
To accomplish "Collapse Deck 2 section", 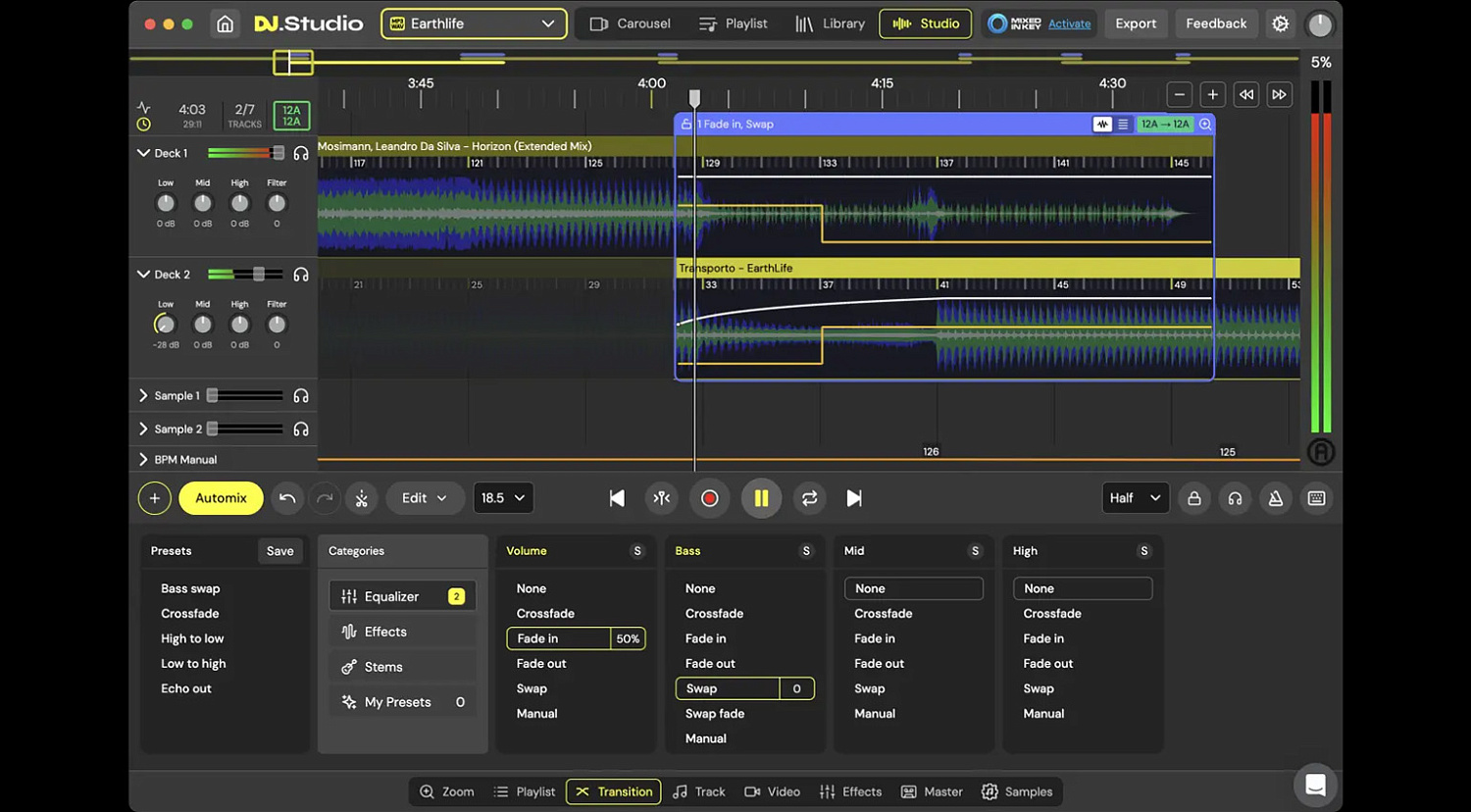I will pos(143,275).
